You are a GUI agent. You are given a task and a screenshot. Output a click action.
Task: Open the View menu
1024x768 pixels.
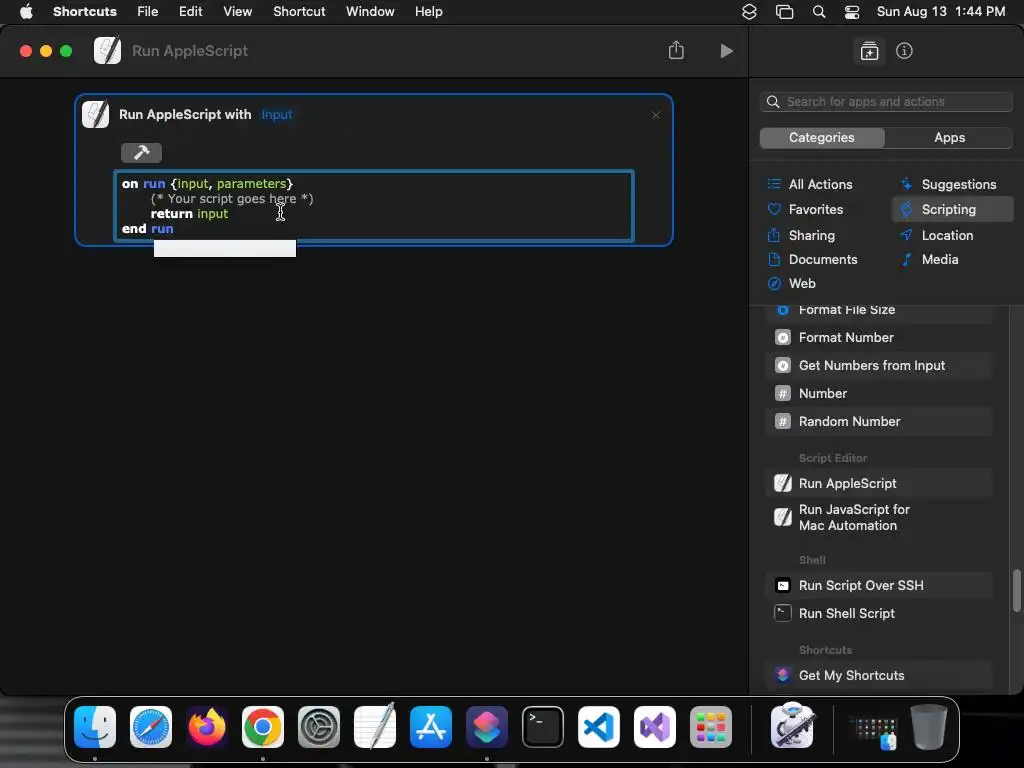pyautogui.click(x=238, y=12)
